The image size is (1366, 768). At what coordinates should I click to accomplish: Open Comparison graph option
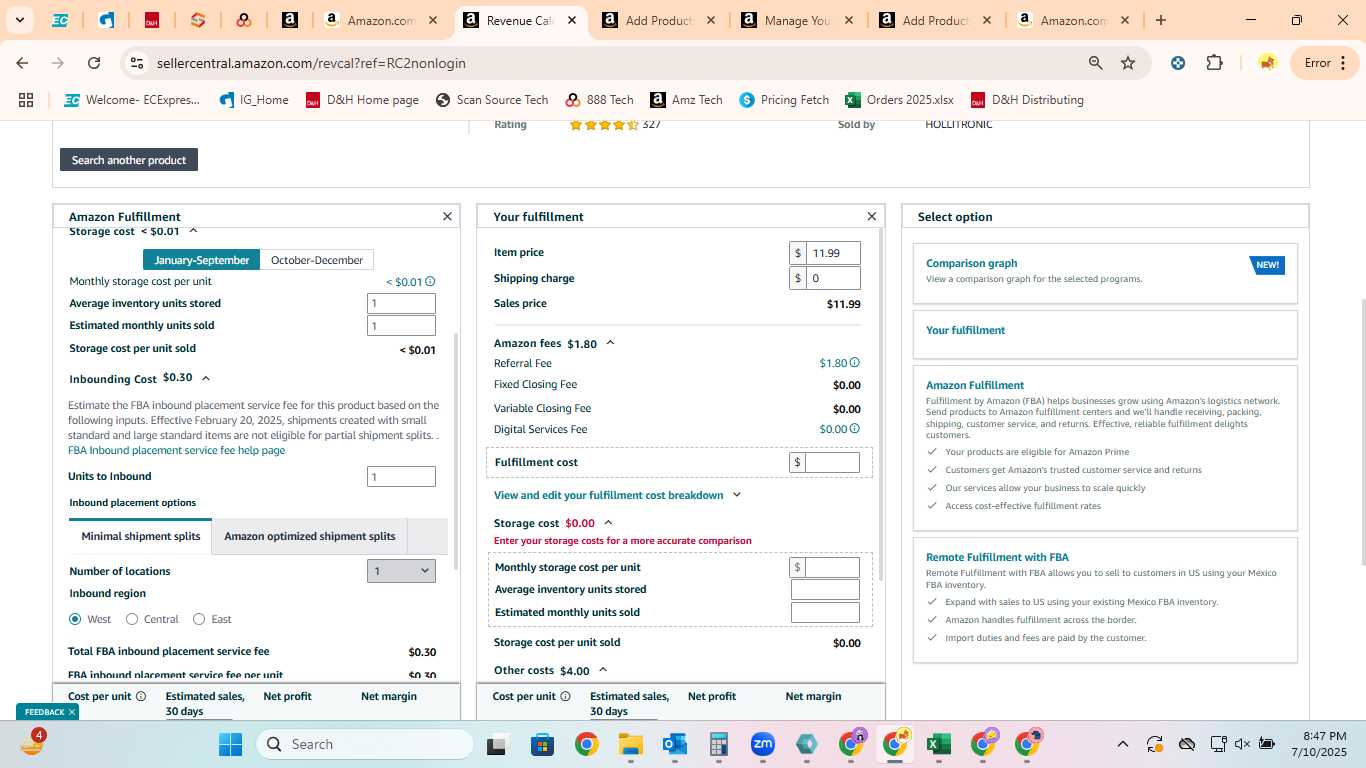pos(1105,273)
